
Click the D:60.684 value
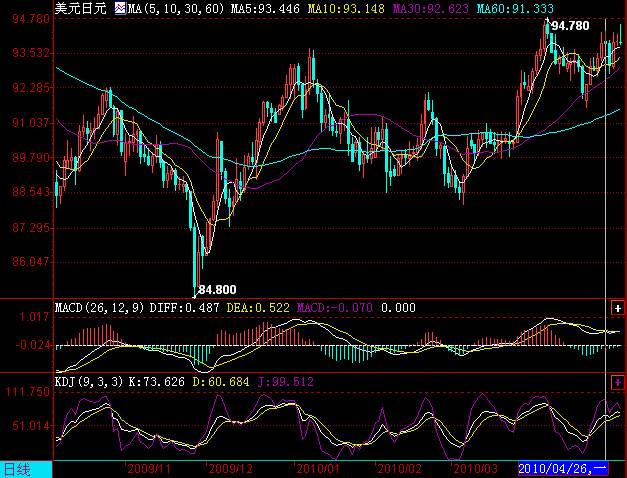(221, 382)
